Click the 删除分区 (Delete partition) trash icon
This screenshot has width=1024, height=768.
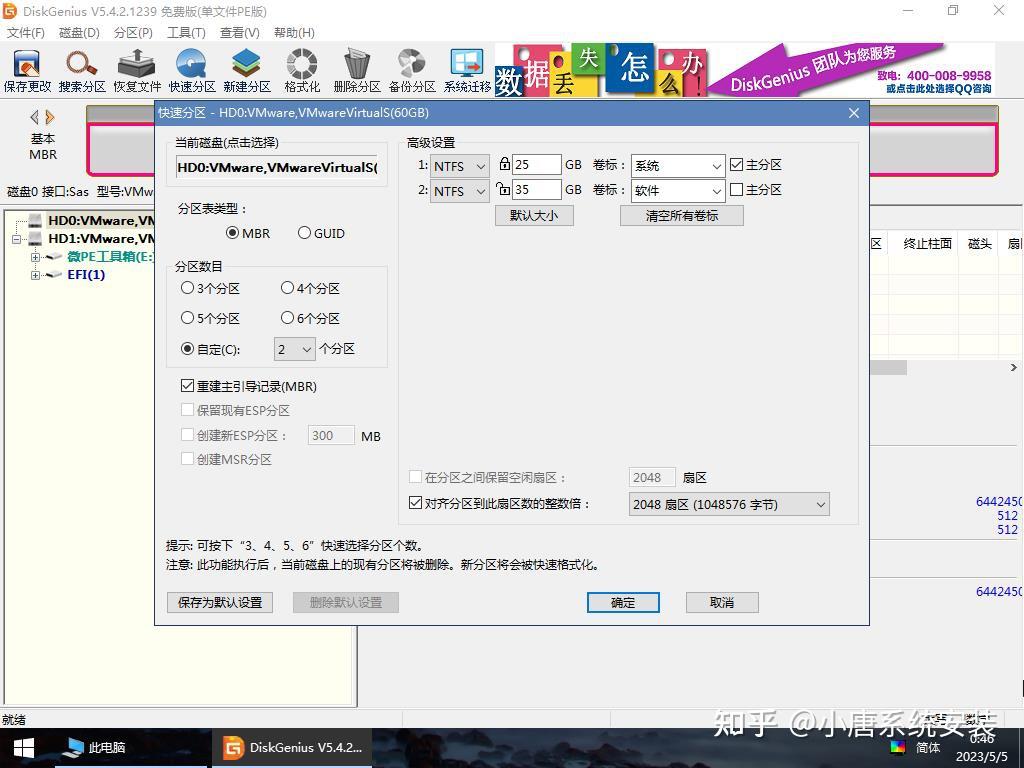point(357,71)
